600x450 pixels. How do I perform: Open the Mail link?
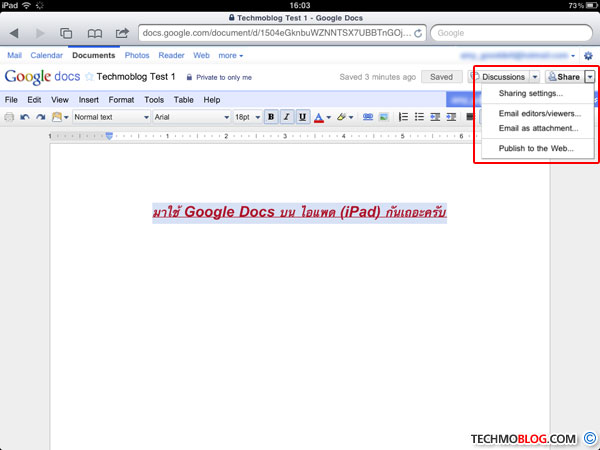pos(15,55)
